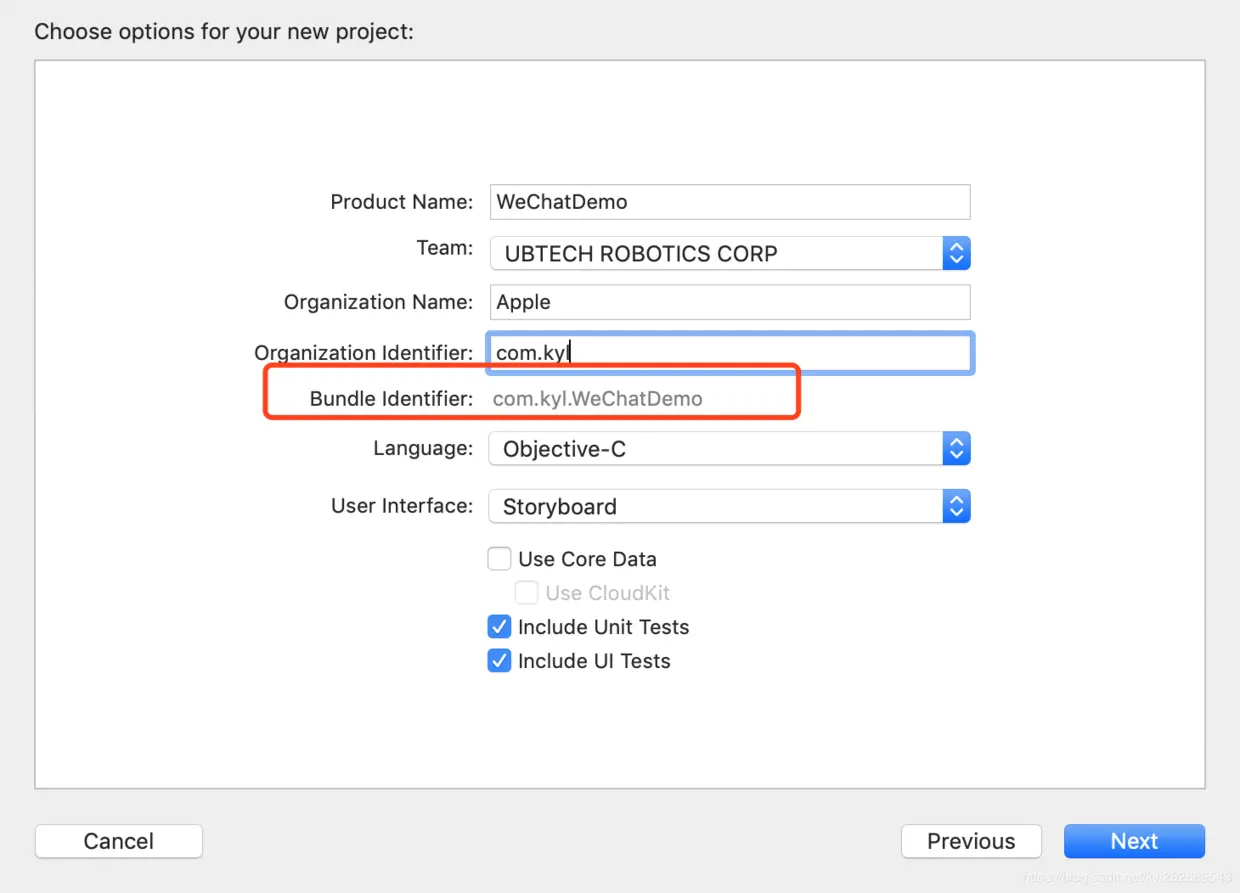
Task: Click the Include UI Tests label
Action: click(x=594, y=661)
